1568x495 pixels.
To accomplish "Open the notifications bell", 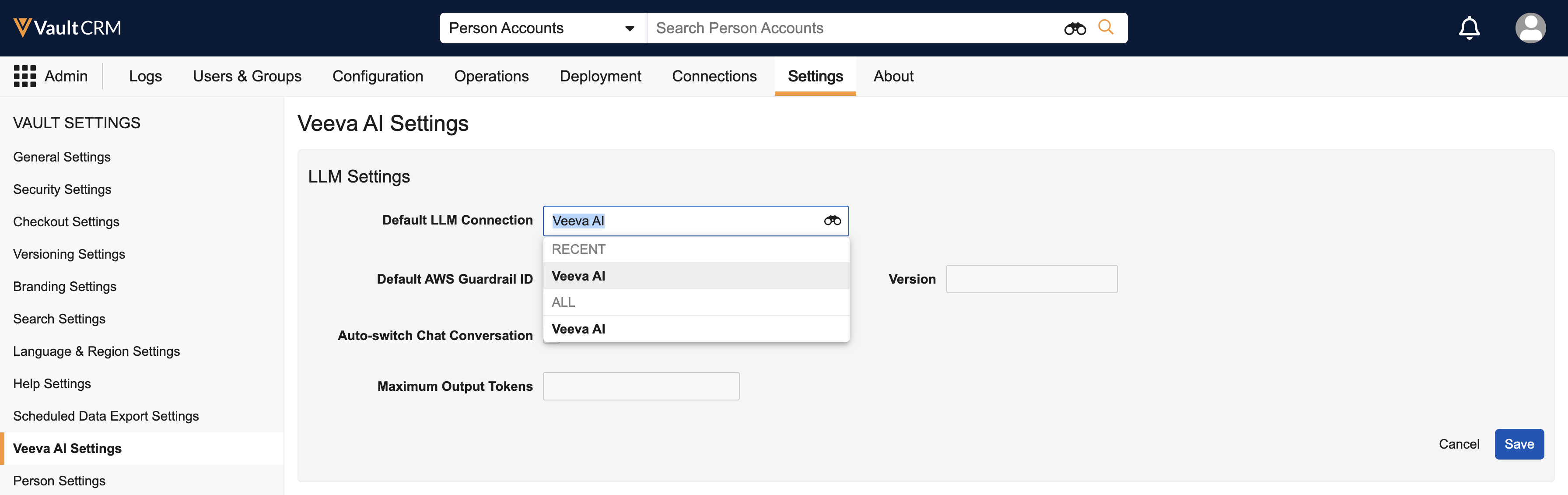I will tap(1469, 28).
